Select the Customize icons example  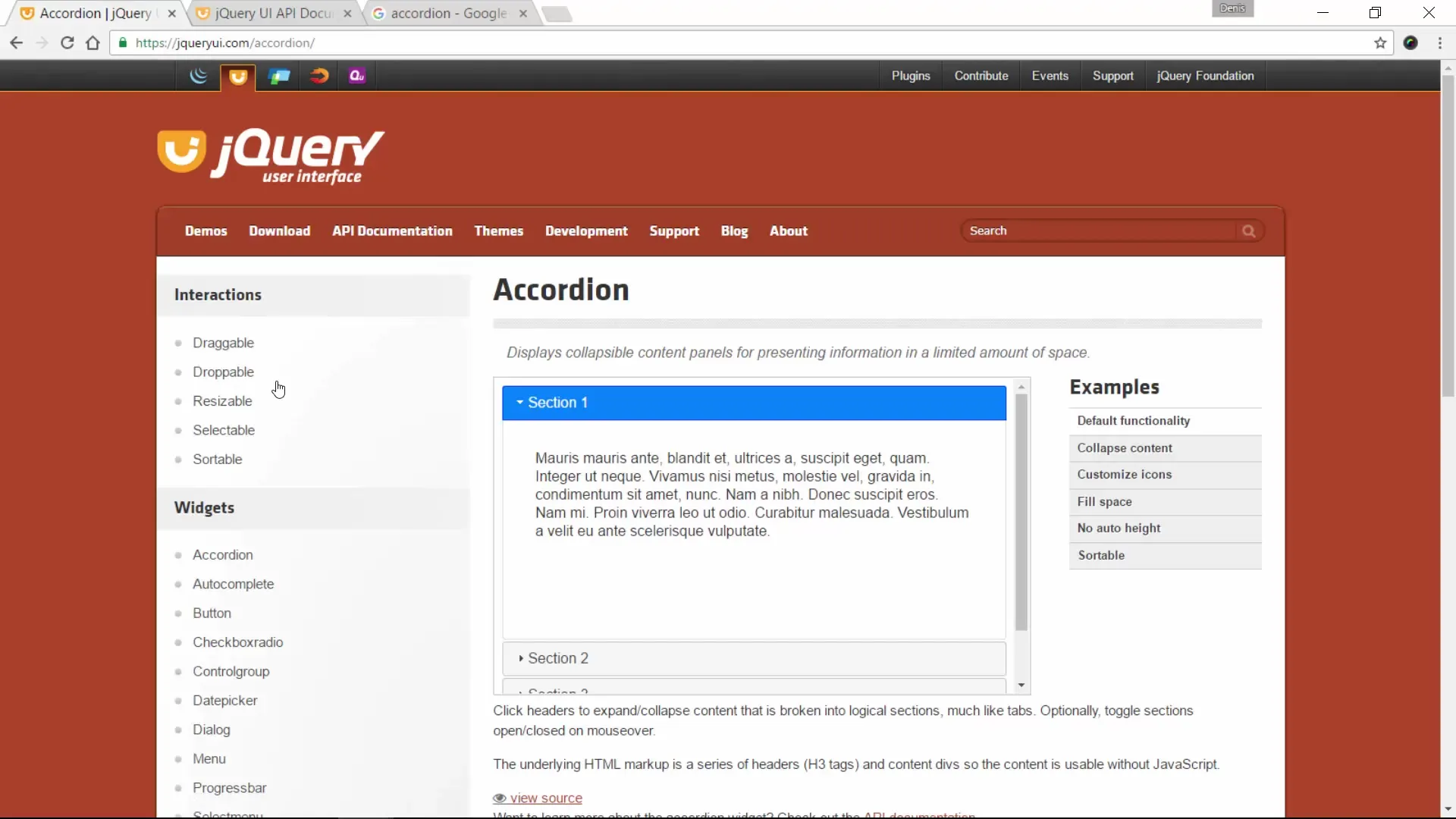pos(1165,475)
